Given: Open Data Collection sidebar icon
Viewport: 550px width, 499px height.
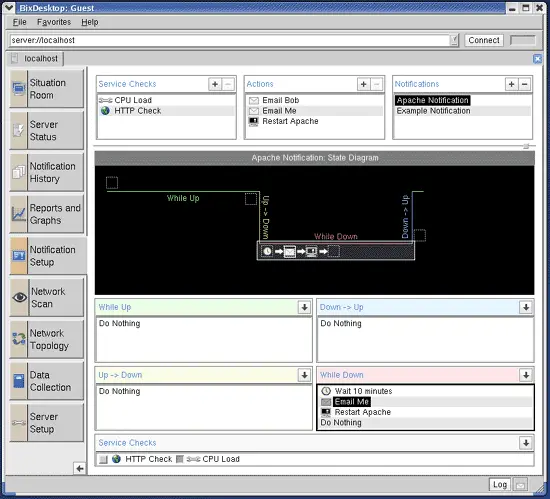Looking at the screenshot, I should [19, 381].
